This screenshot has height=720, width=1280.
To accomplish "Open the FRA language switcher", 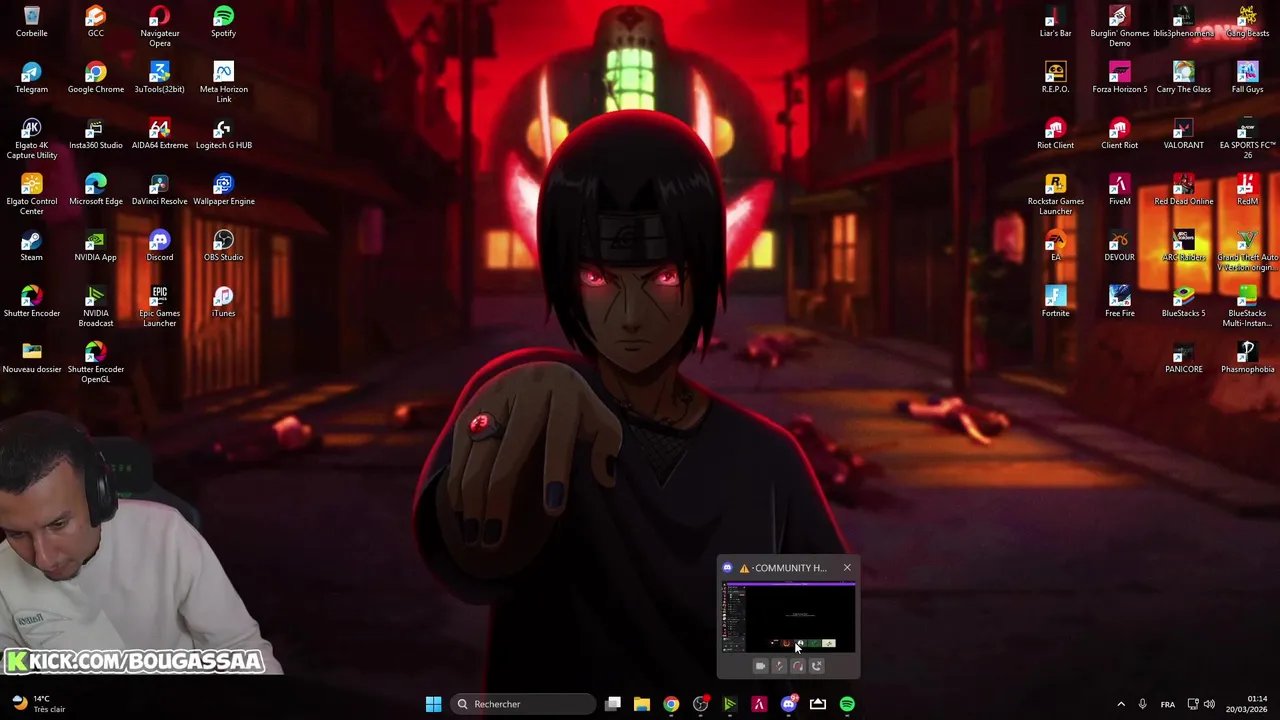I will 1167,704.
